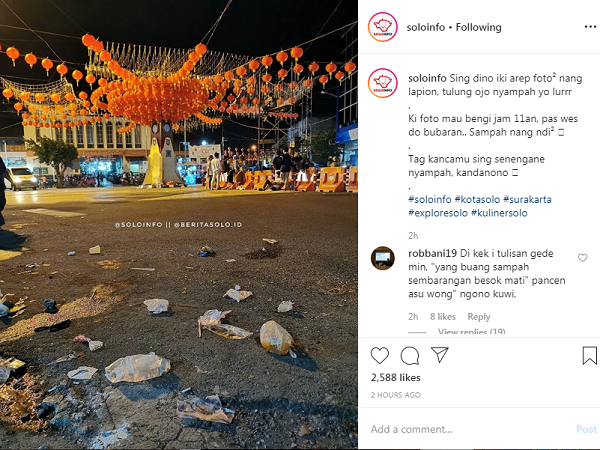Screen dimensions: 600x450
Task: View who liked via 2,588 likes
Action: coord(396,378)
